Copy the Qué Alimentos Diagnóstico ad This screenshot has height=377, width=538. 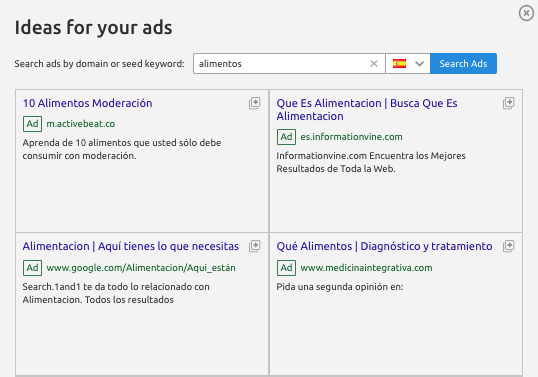[508, 246]
